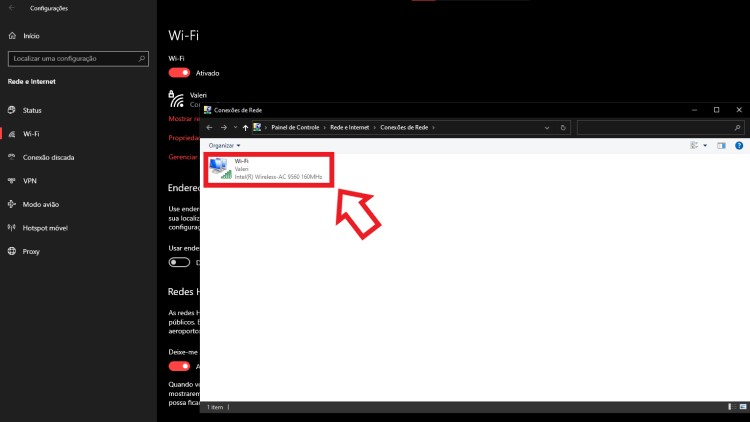Expand address bar history dropdown
The height and width of the screenshot is (422, 750).
click(x=547, y=128)
